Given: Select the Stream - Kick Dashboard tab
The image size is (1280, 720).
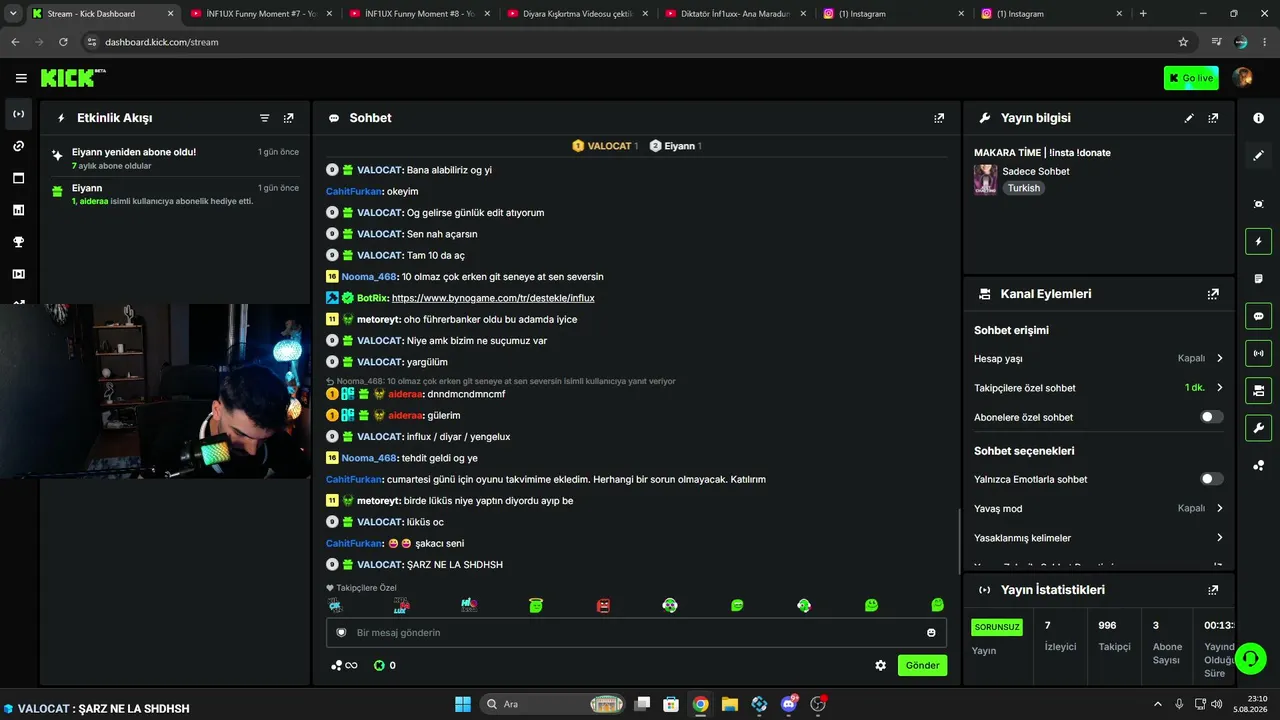Looking at the screenshot, I should click(103, 14).
